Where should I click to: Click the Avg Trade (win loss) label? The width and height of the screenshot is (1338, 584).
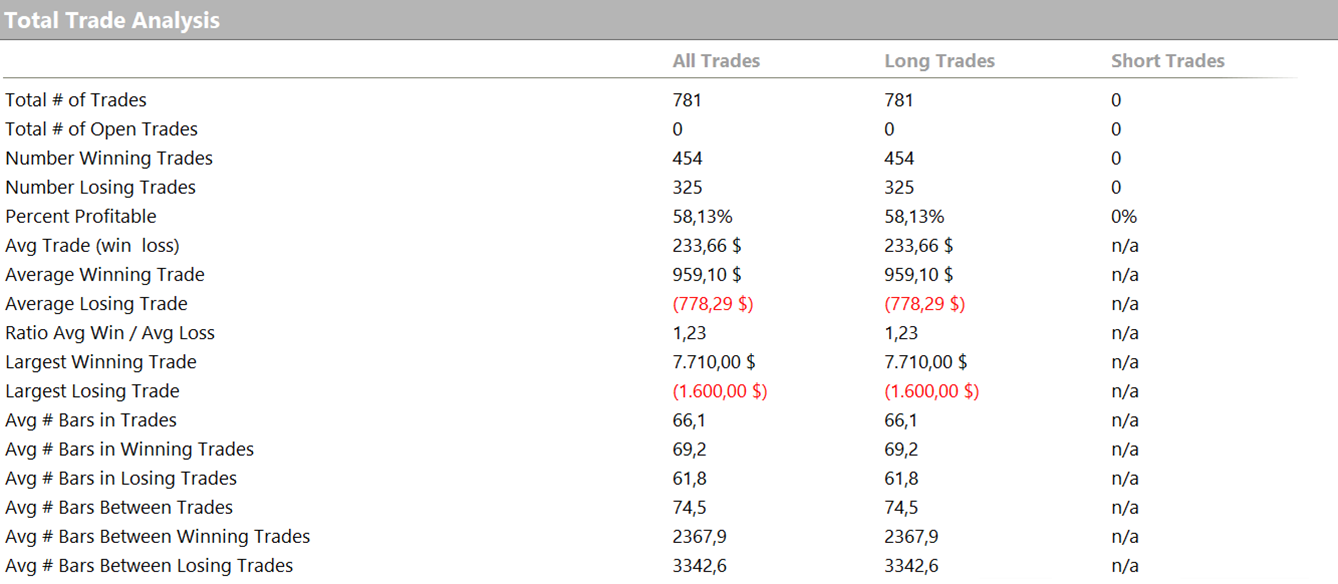click(x=92, y=245)
